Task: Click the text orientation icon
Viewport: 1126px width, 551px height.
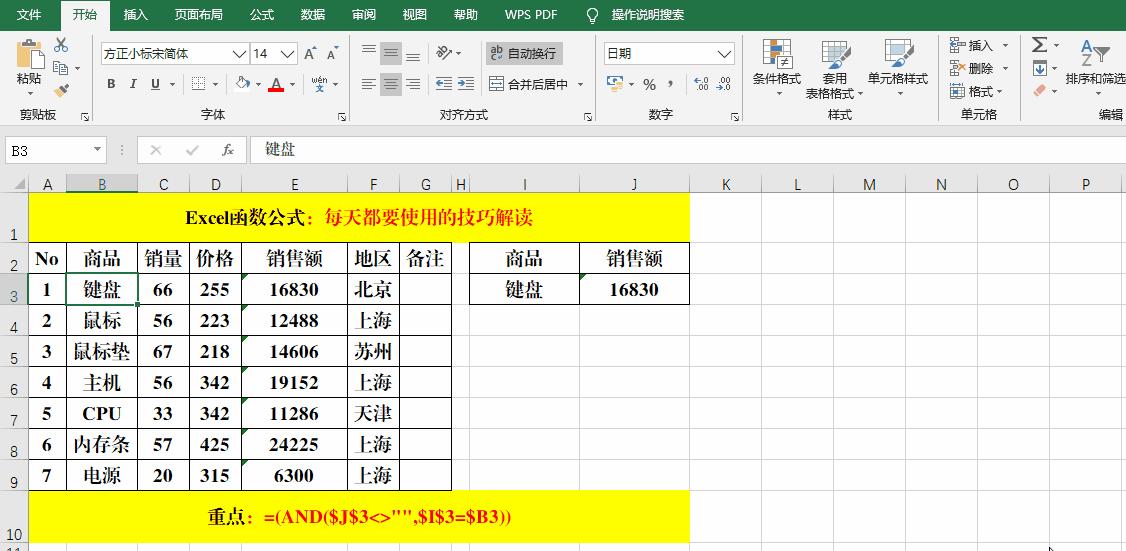Action: coord(444,52)
